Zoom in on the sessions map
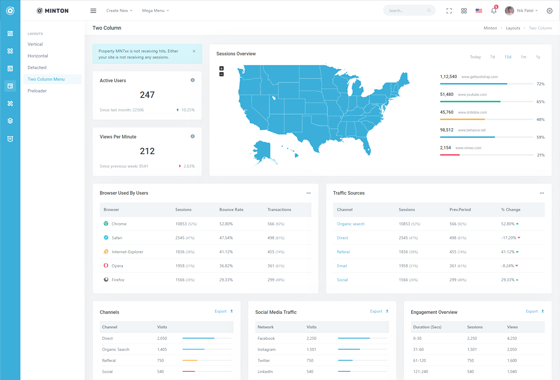Screen dimensions: 560x380 [x=221, y=68]
